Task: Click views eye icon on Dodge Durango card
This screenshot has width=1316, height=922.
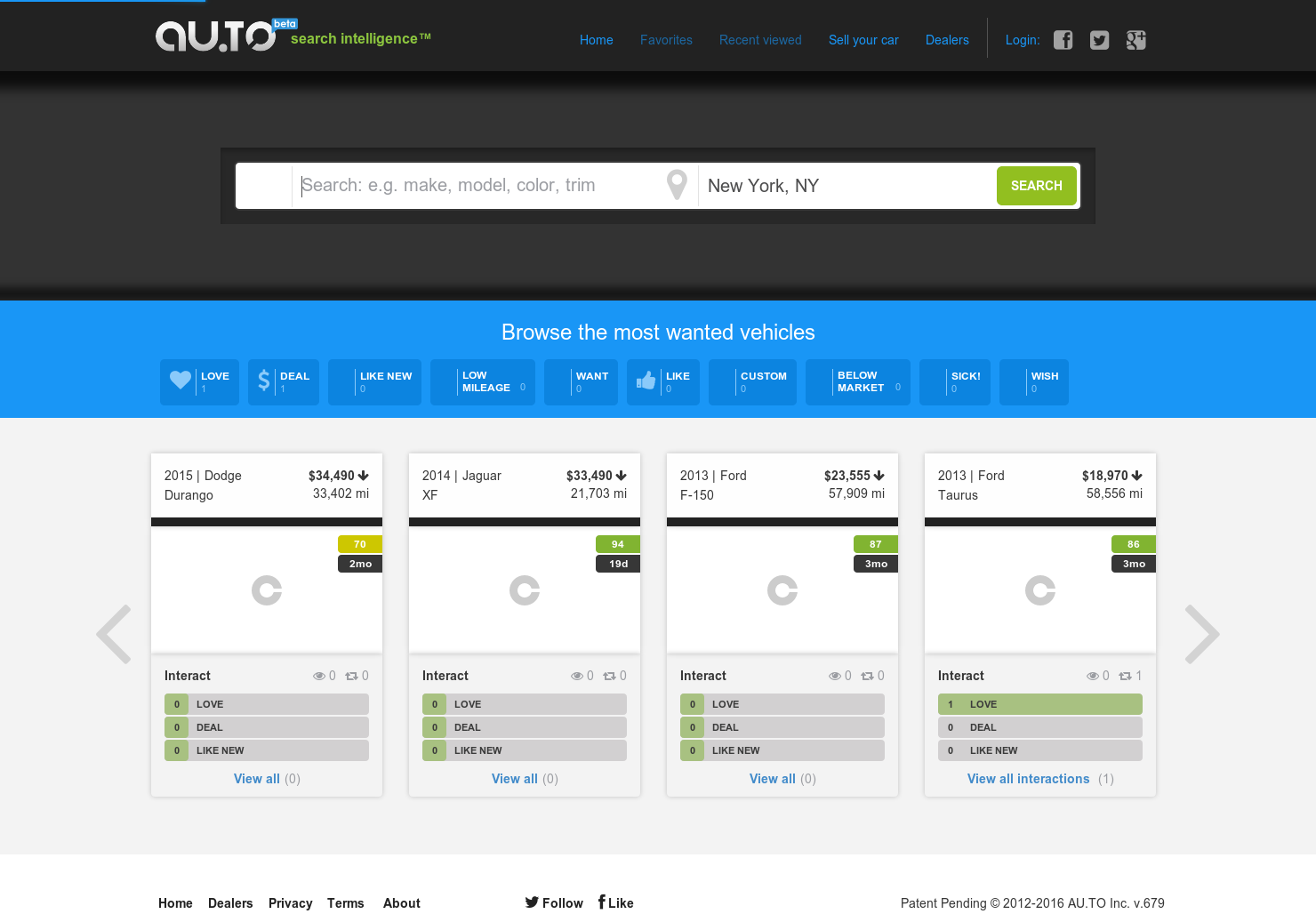Action: (318, 676)
